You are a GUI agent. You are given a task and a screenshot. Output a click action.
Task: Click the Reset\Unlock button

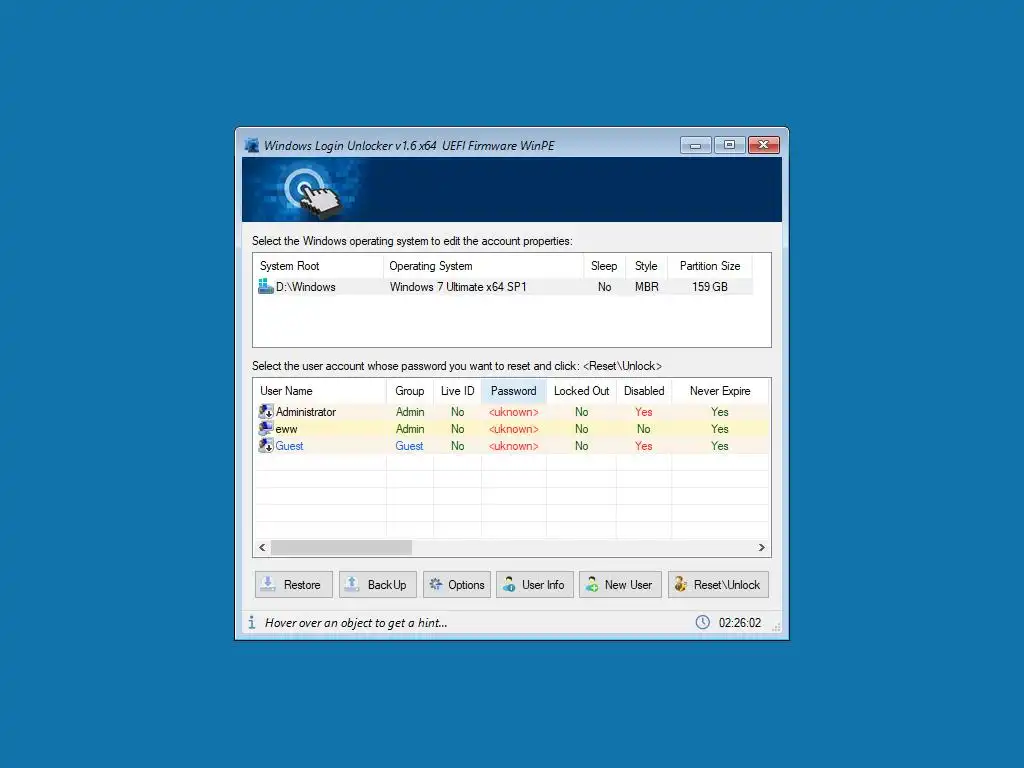tap(718, 584)
